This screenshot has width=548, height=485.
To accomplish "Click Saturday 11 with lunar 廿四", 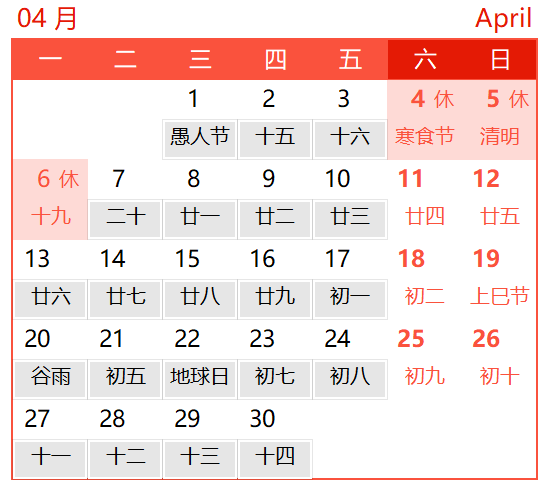I will point(425,200).
